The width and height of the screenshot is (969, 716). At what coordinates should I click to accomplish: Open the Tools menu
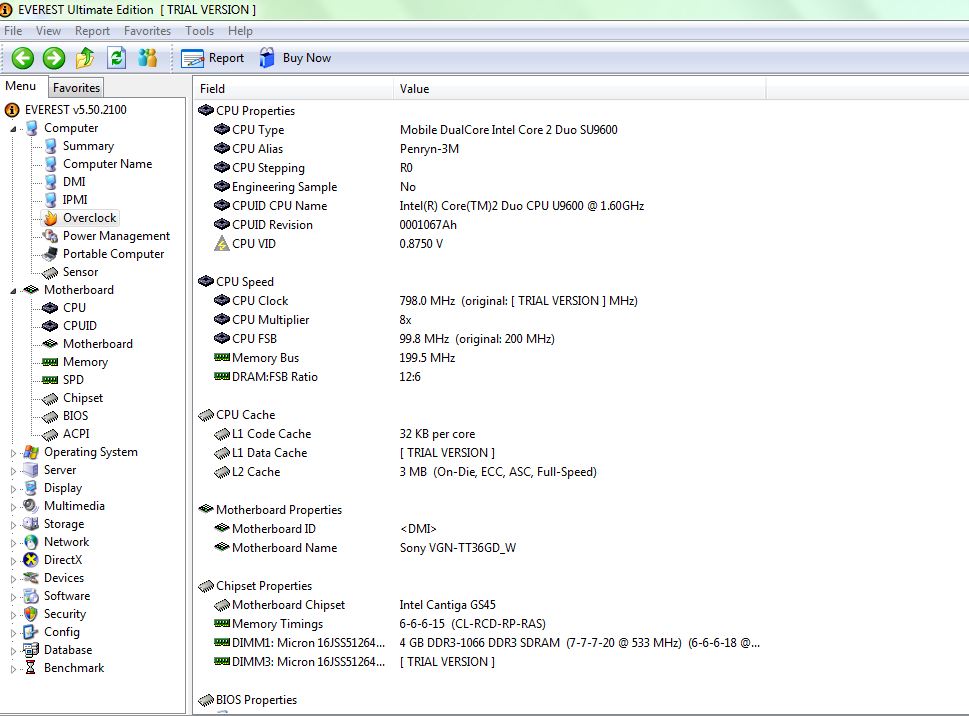[199, 31]
